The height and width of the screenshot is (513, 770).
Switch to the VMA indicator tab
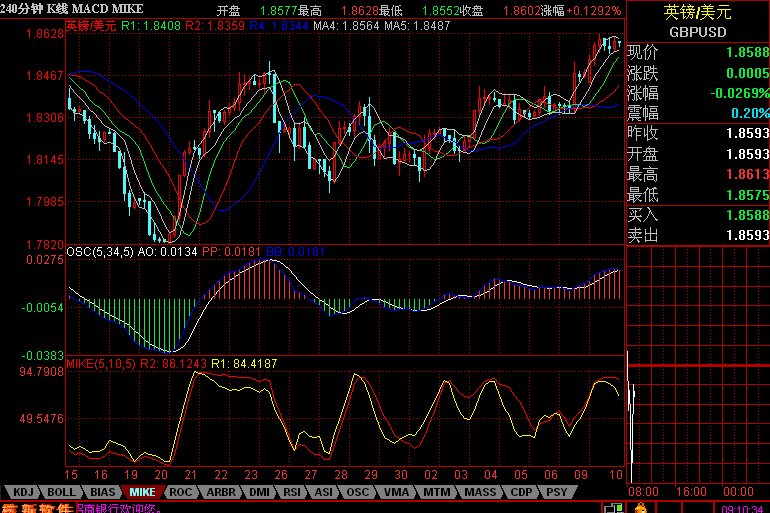pyautogui.click(x=396, y=492)
